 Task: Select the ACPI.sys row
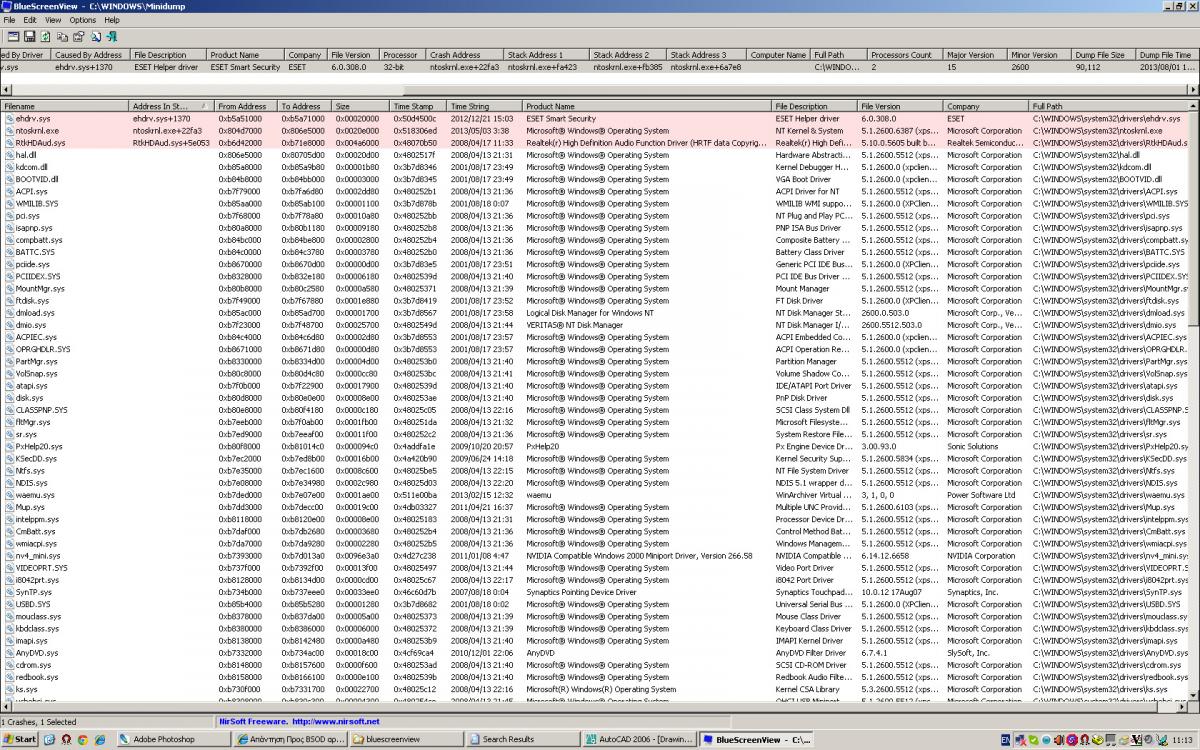click(594, 191)
